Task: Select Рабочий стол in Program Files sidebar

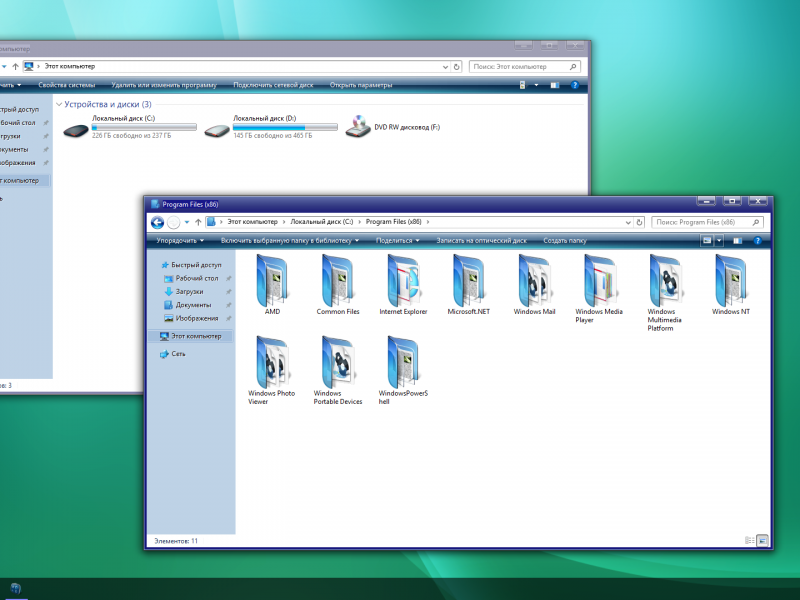Action: pyautogui.click(x=191, y=279)
